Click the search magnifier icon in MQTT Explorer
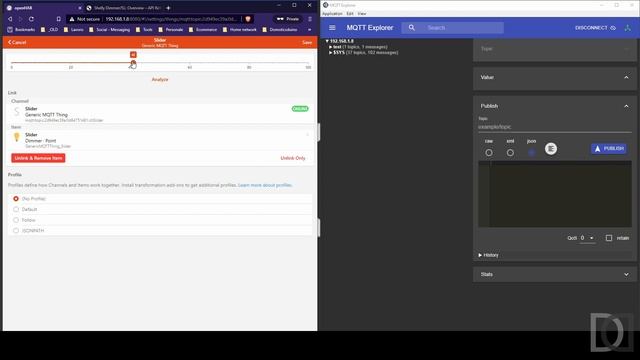The image size is (640, 360). [x=411, y=28]
